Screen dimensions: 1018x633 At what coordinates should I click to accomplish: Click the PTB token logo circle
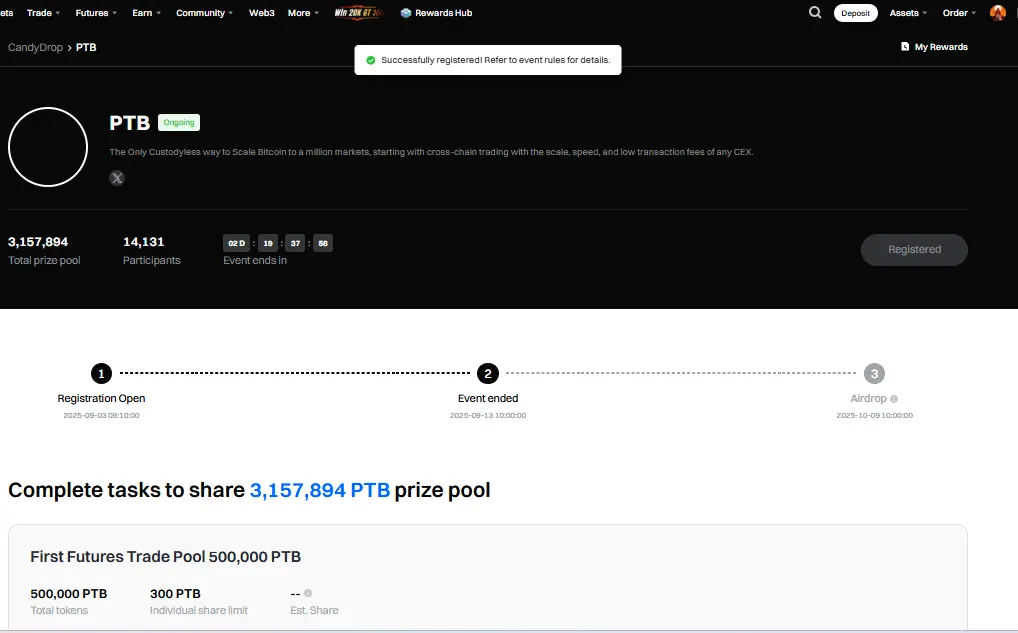[x=48, y=147]
